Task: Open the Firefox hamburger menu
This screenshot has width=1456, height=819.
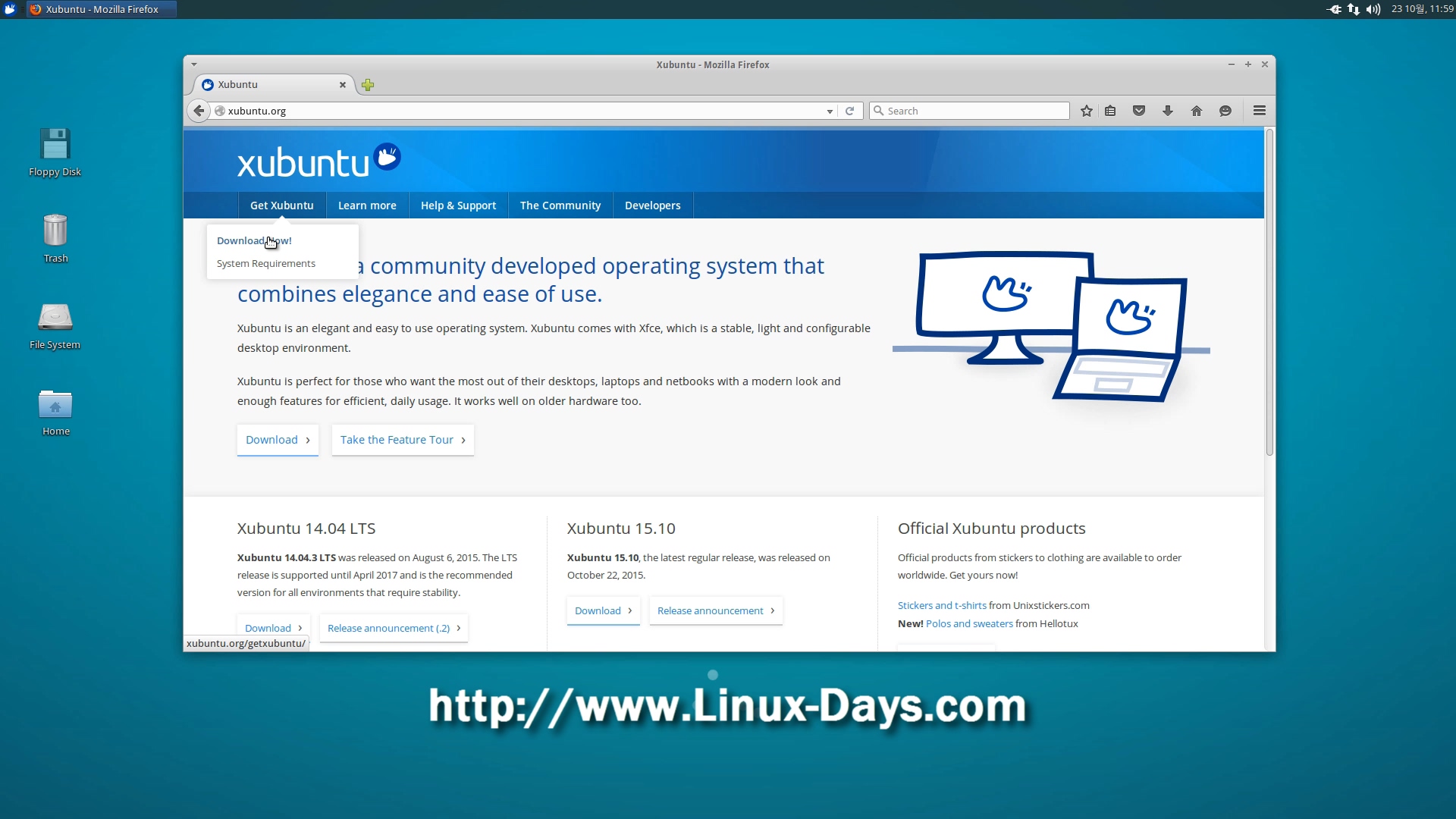Action: pyautogui.click(x=1260, y=111)
